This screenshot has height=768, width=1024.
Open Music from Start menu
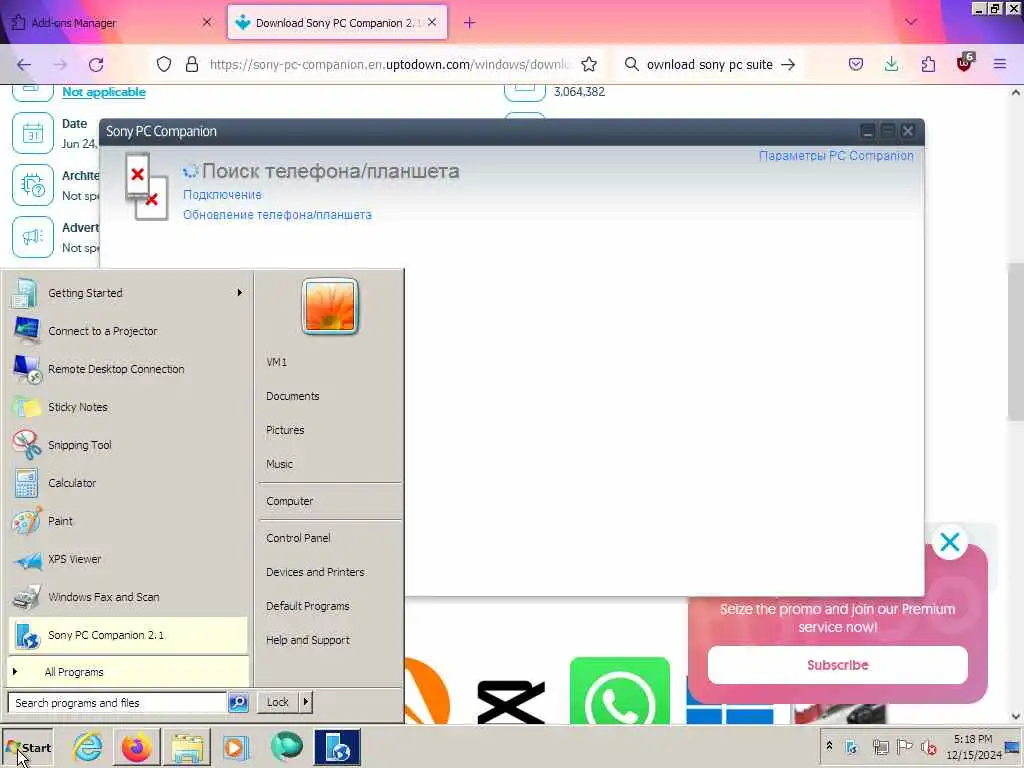pyautogui.click(x=280, y=464)
